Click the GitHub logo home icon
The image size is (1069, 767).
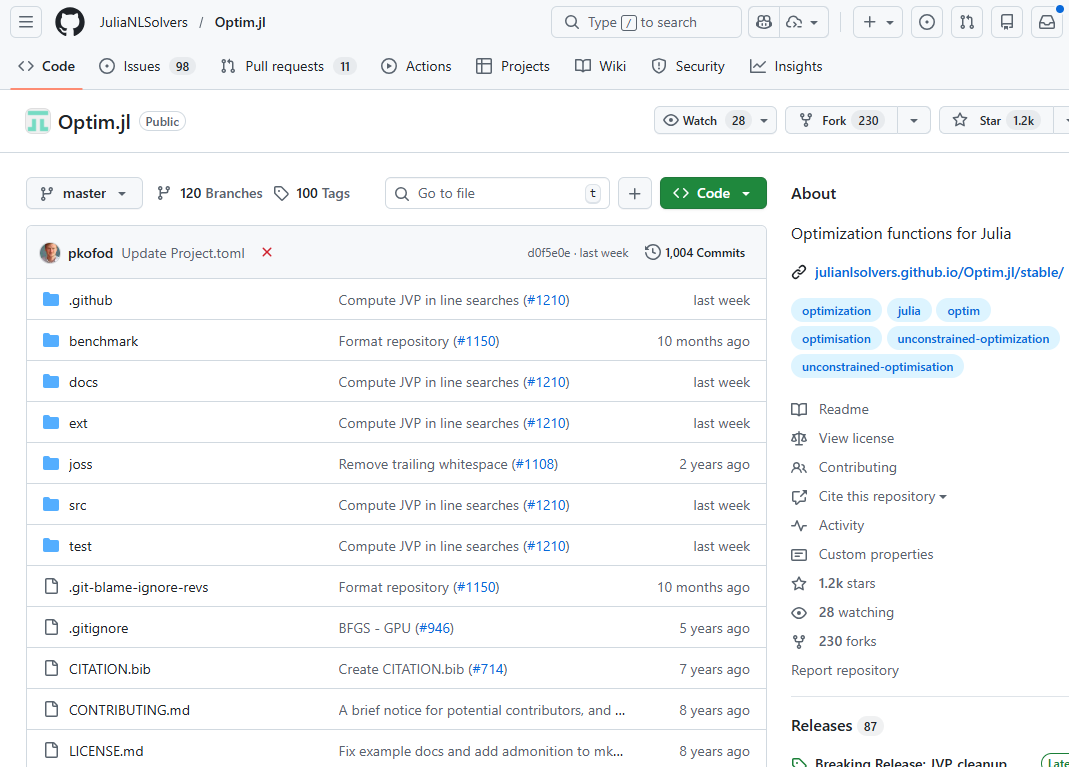pyautogui.click(x=70, y=22)
